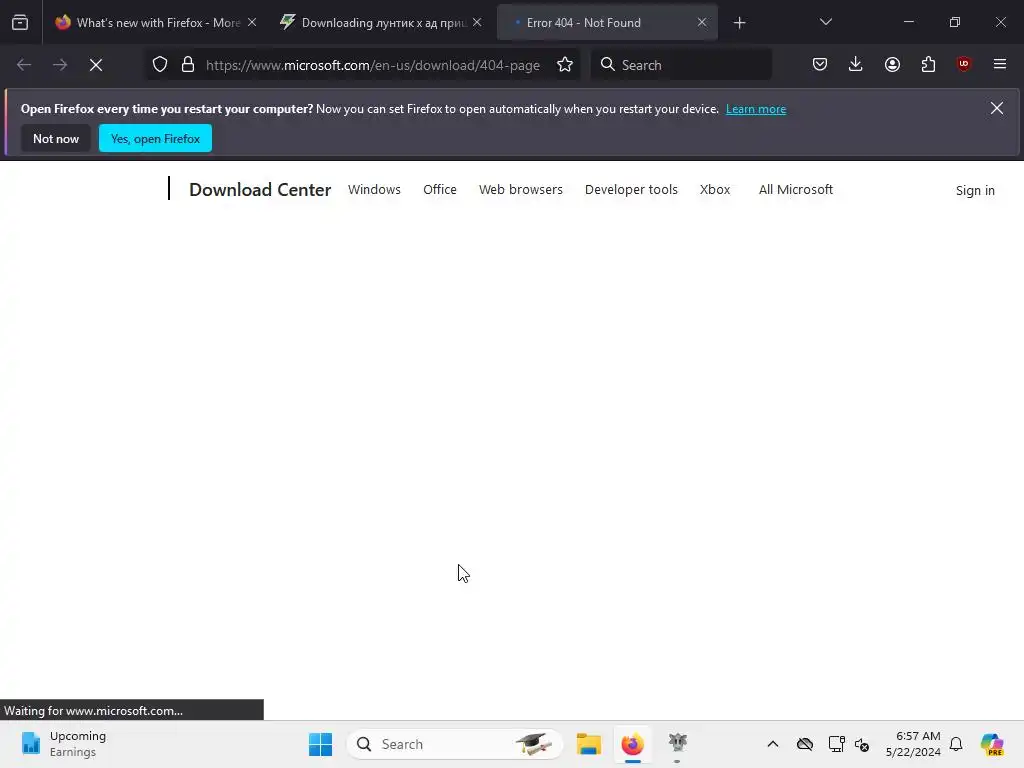
Task: Open uBlock Origin extension icon
Action: tap(964, 64)
